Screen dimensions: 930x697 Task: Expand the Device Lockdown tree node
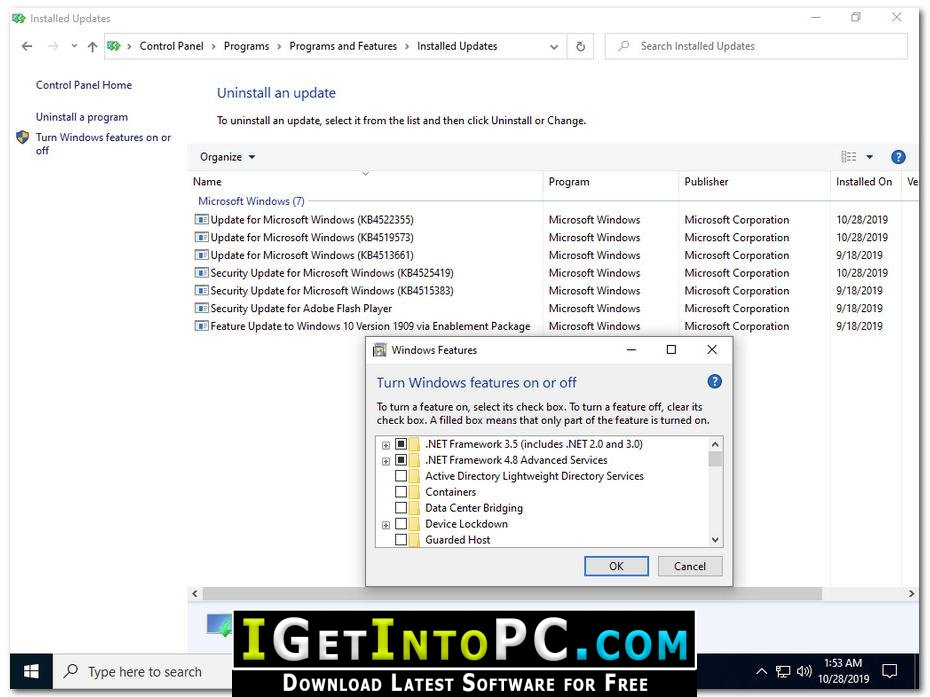tap(386, 525)
